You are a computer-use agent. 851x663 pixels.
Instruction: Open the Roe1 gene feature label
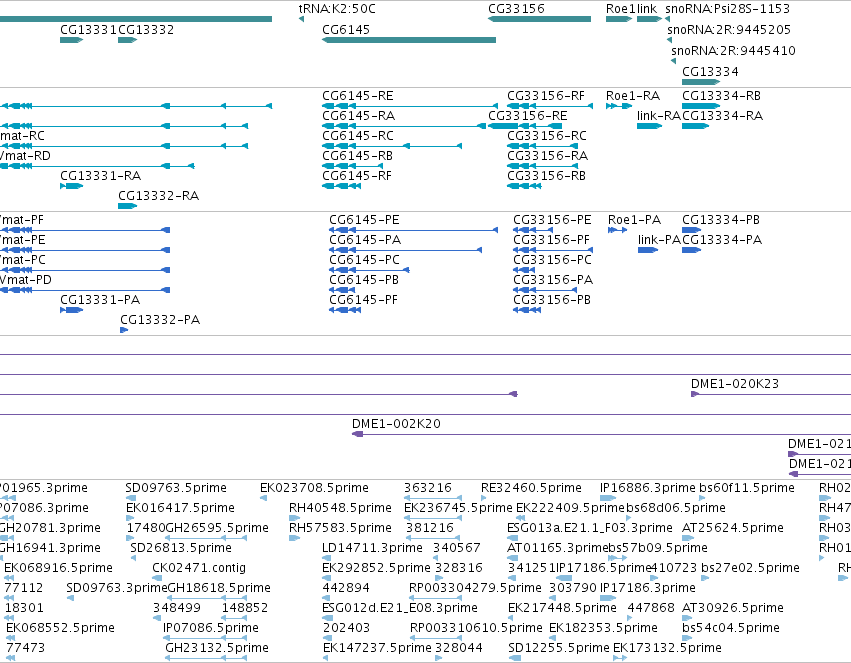620,9
